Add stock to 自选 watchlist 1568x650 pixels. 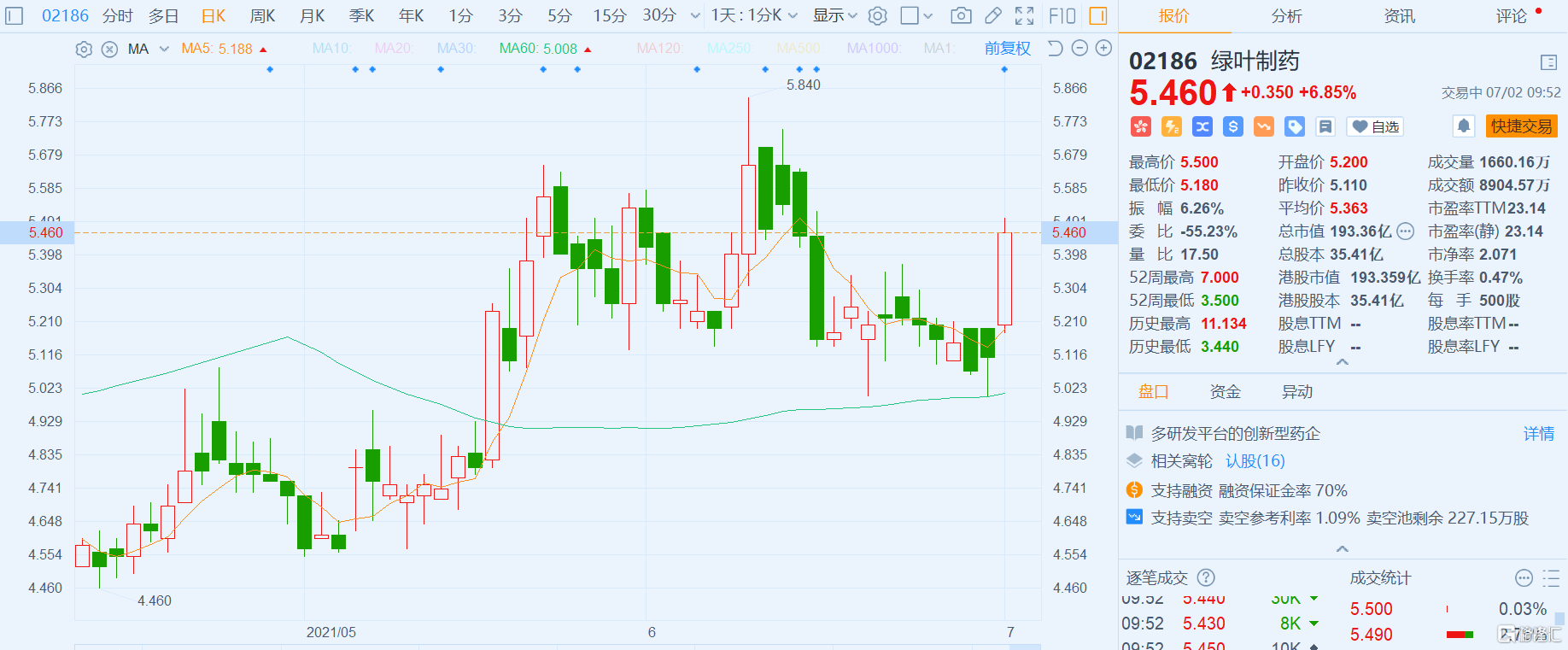pos(1375,126)
